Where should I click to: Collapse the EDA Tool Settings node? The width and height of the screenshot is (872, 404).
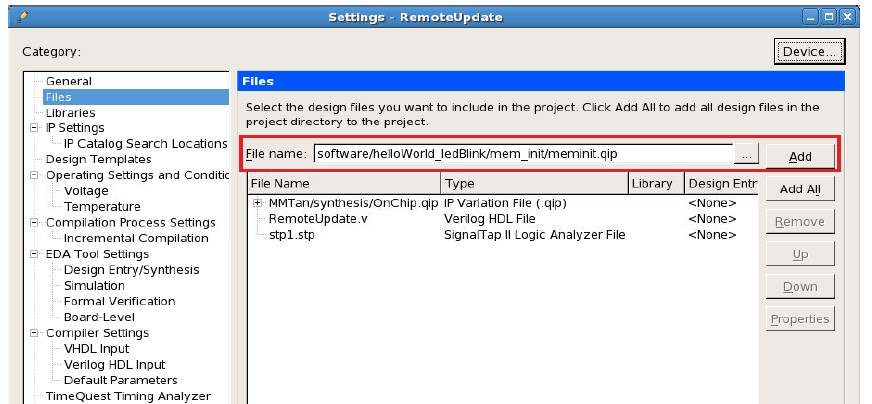coord(35,255)
